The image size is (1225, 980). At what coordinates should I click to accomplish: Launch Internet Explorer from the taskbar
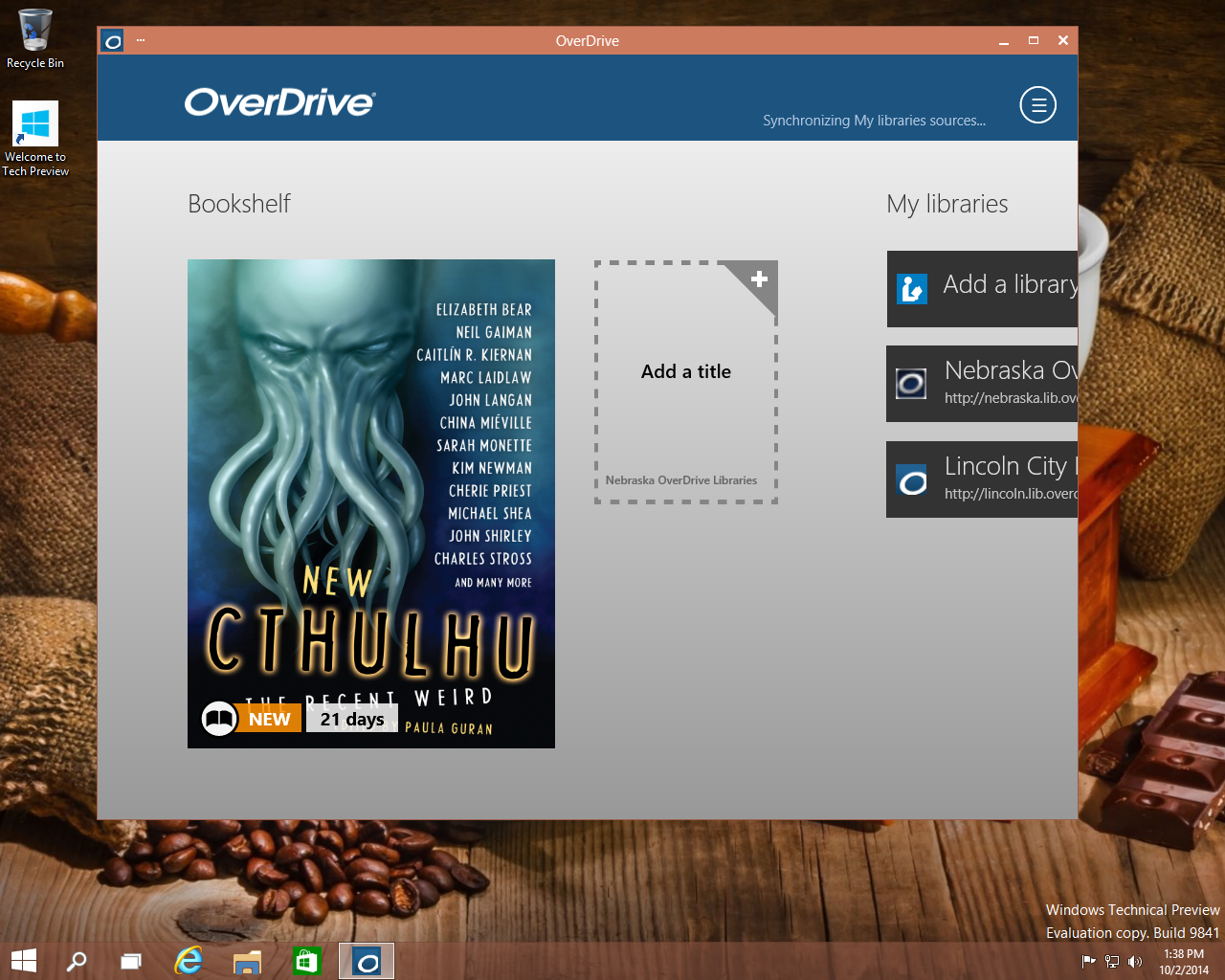pyautogui.click(x=189, y=961)
